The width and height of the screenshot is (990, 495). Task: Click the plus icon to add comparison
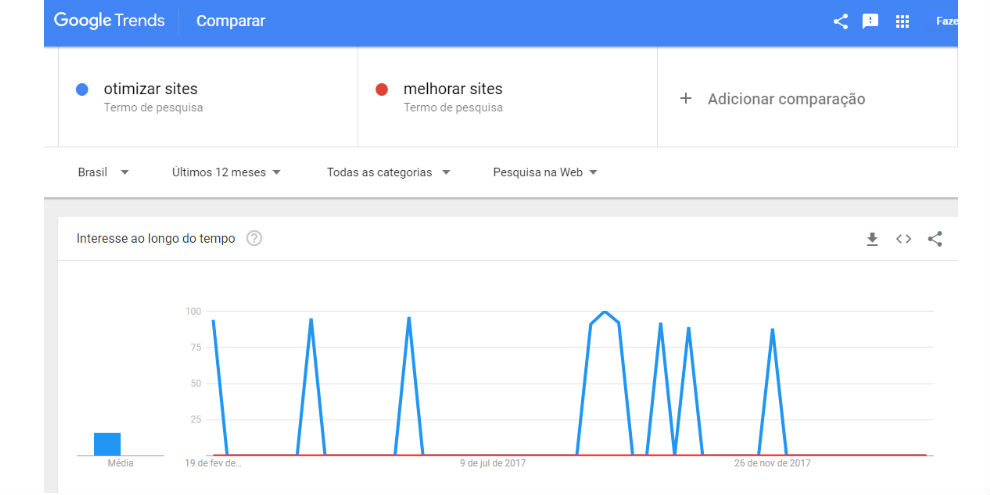(686, 98)
